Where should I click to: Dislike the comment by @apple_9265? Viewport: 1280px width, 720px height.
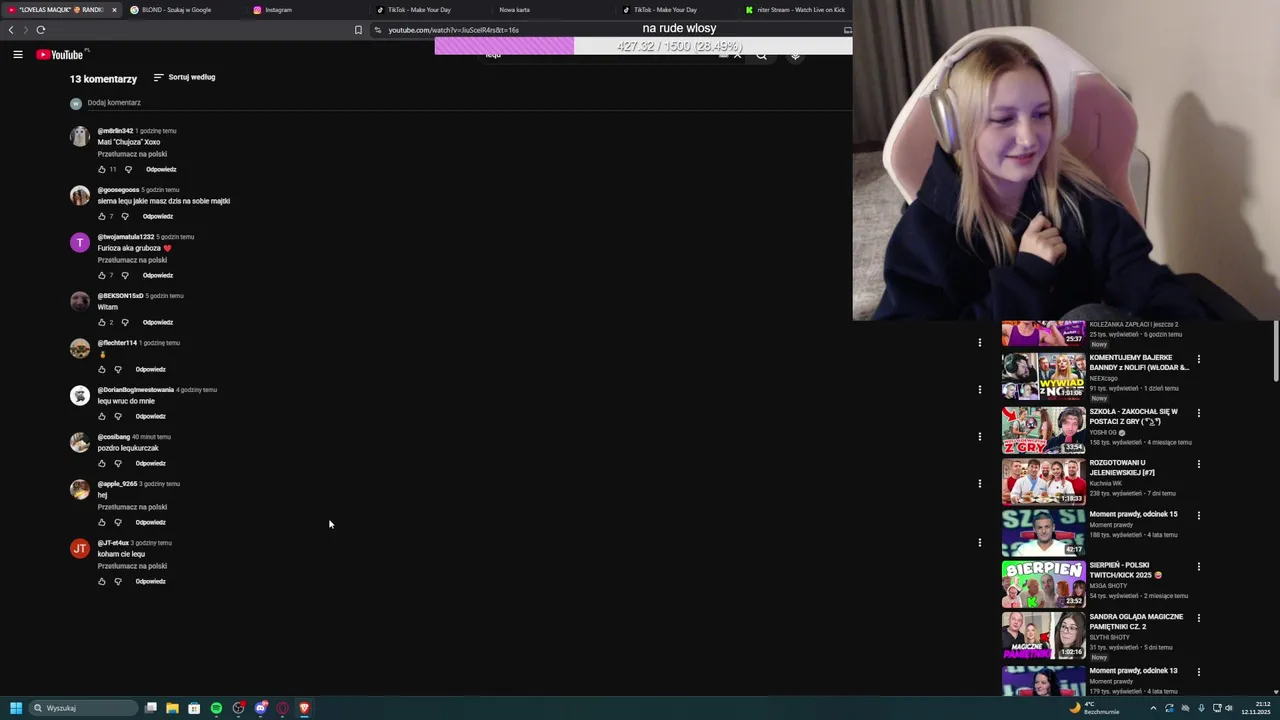pyautogui.click(x=118, y=522)
